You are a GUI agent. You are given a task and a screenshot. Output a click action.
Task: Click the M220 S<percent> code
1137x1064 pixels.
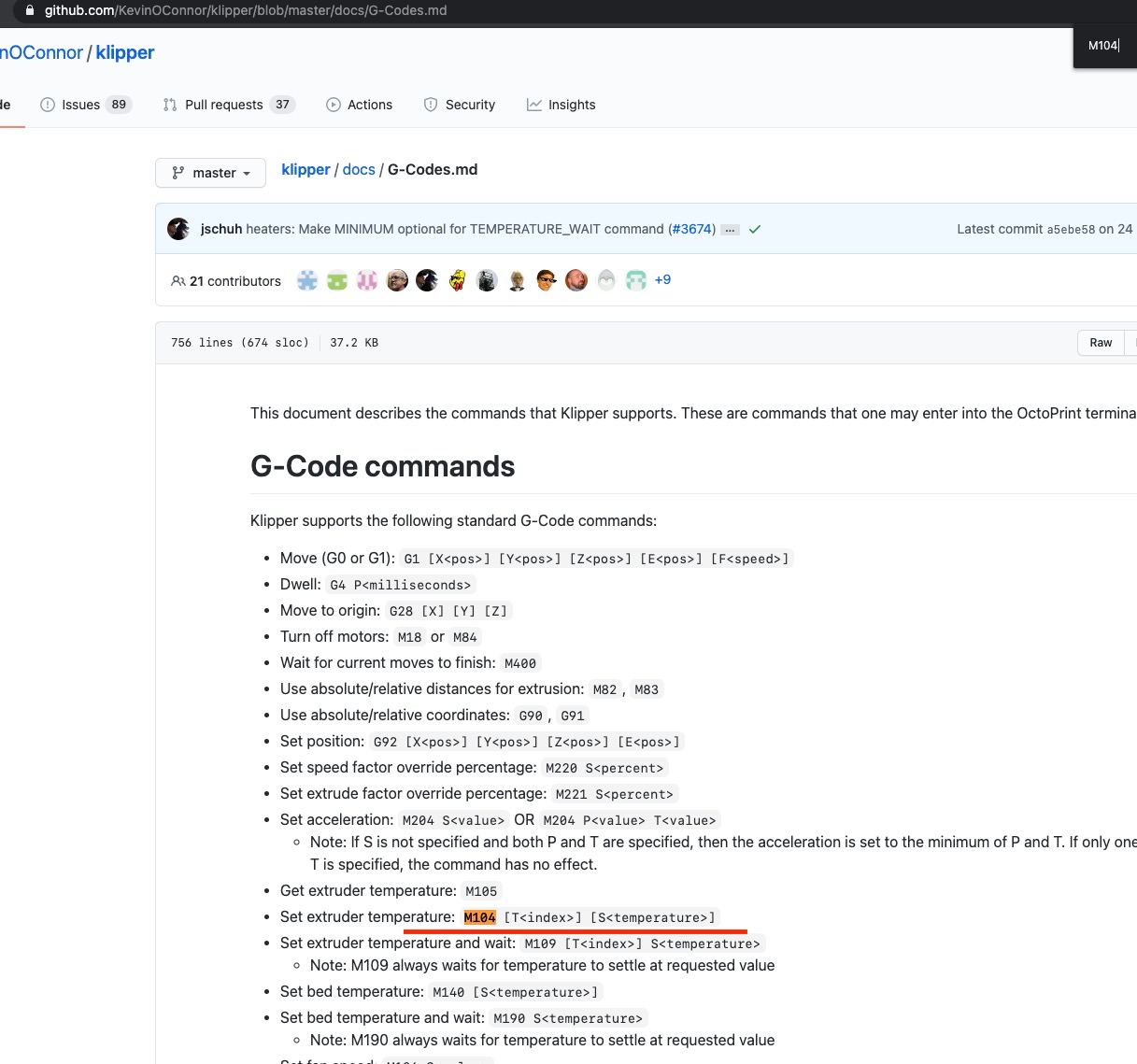tap(604, 768)
